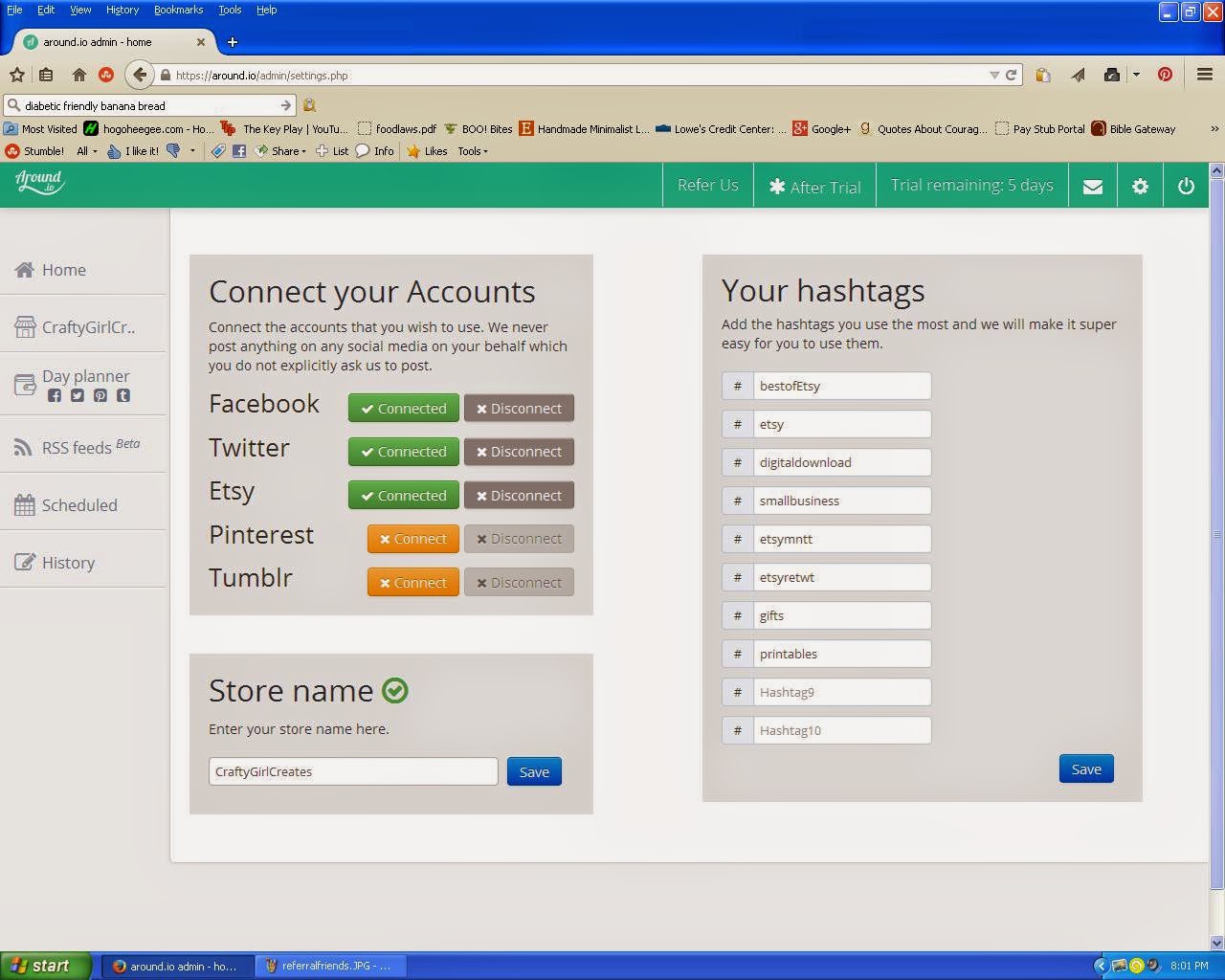Click the Twitter icon under Day planner

78,396
